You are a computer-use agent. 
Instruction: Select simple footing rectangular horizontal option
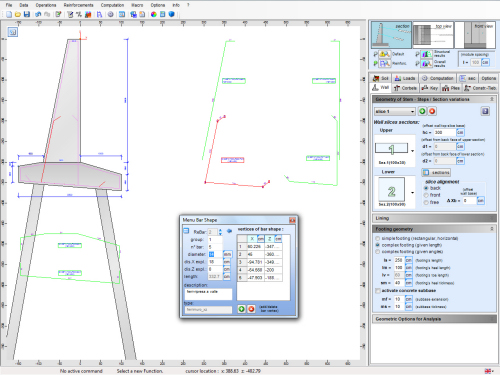(378, 238)
